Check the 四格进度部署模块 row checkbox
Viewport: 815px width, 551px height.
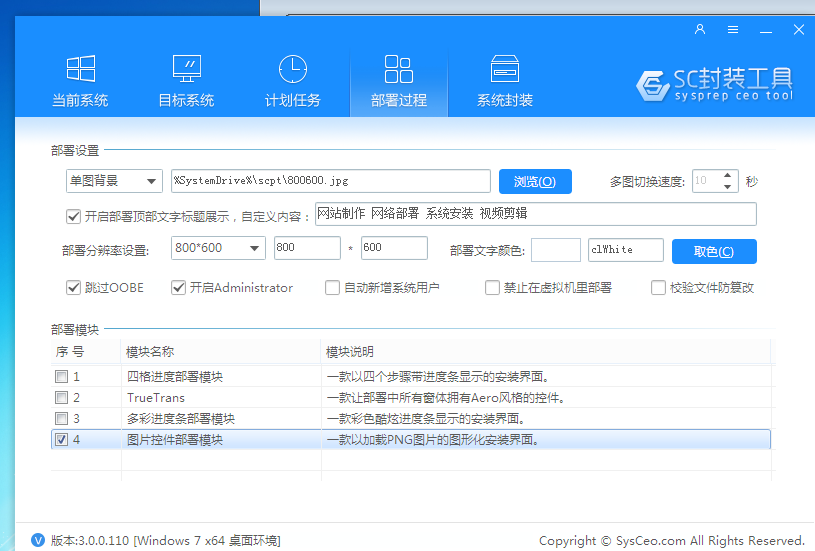pyautogui.click(x=61, y=377)
